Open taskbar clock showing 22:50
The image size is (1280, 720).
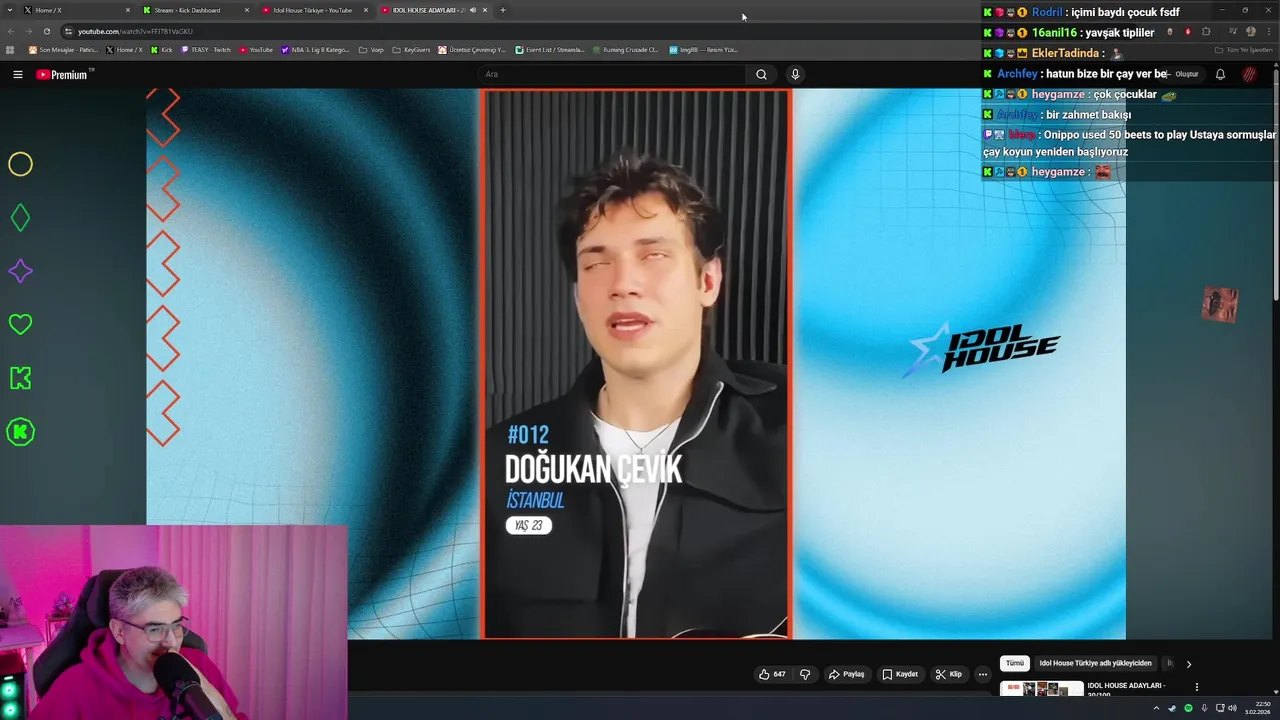coord(1258,708)
